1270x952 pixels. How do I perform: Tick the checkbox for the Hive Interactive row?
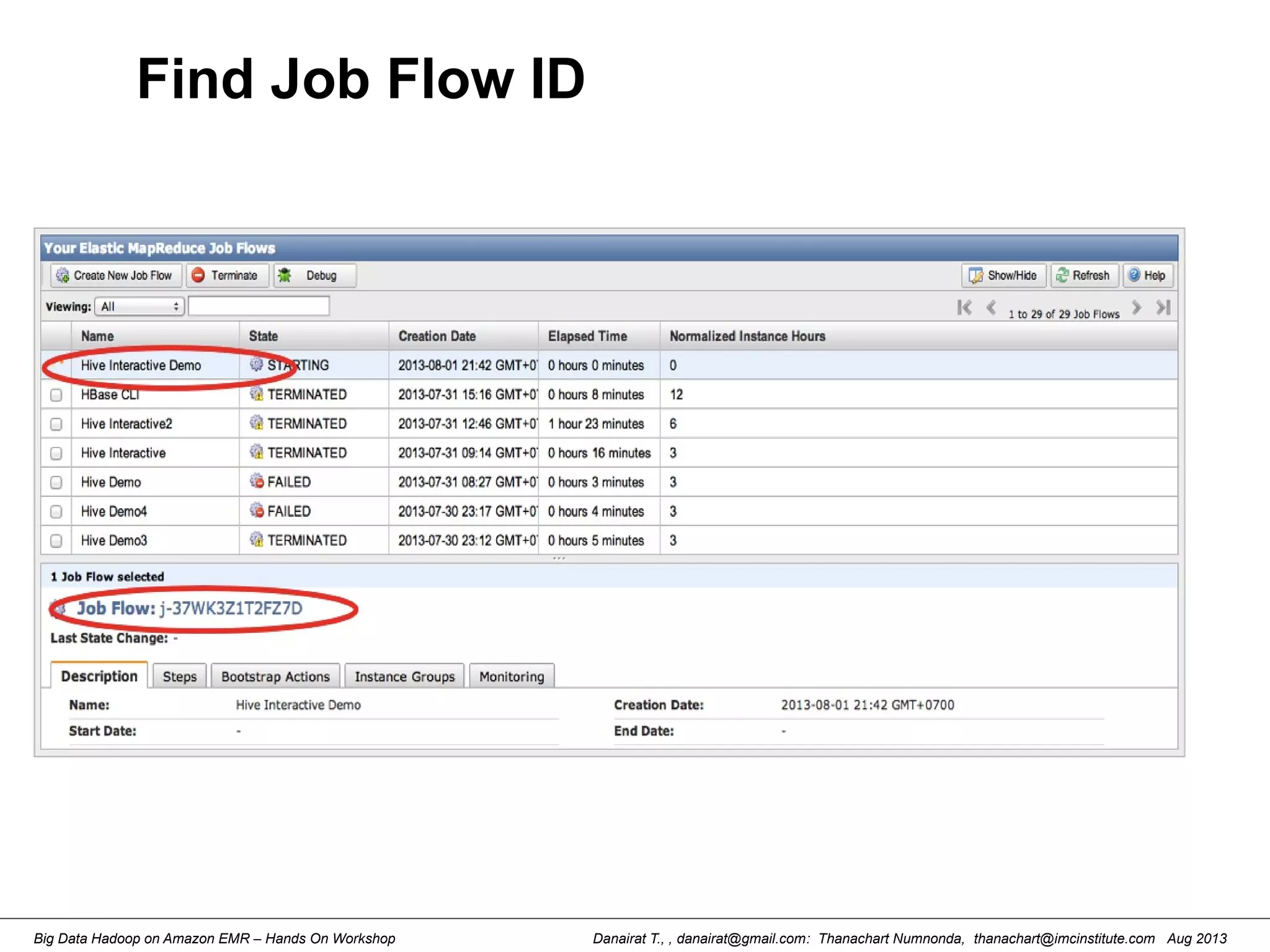56,453
